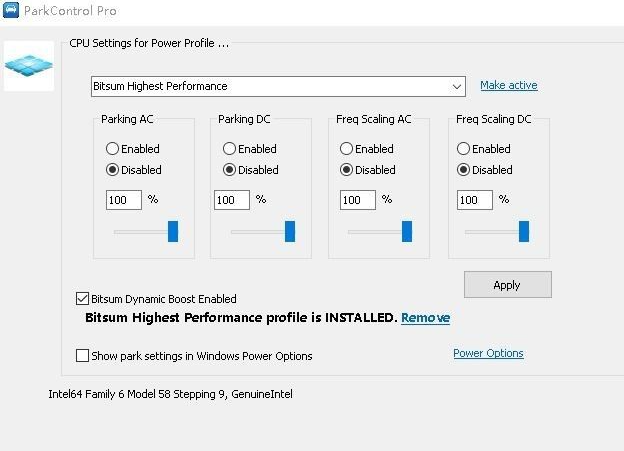
Task: Click the Parking AC percent field
Action: click(124, 200)
